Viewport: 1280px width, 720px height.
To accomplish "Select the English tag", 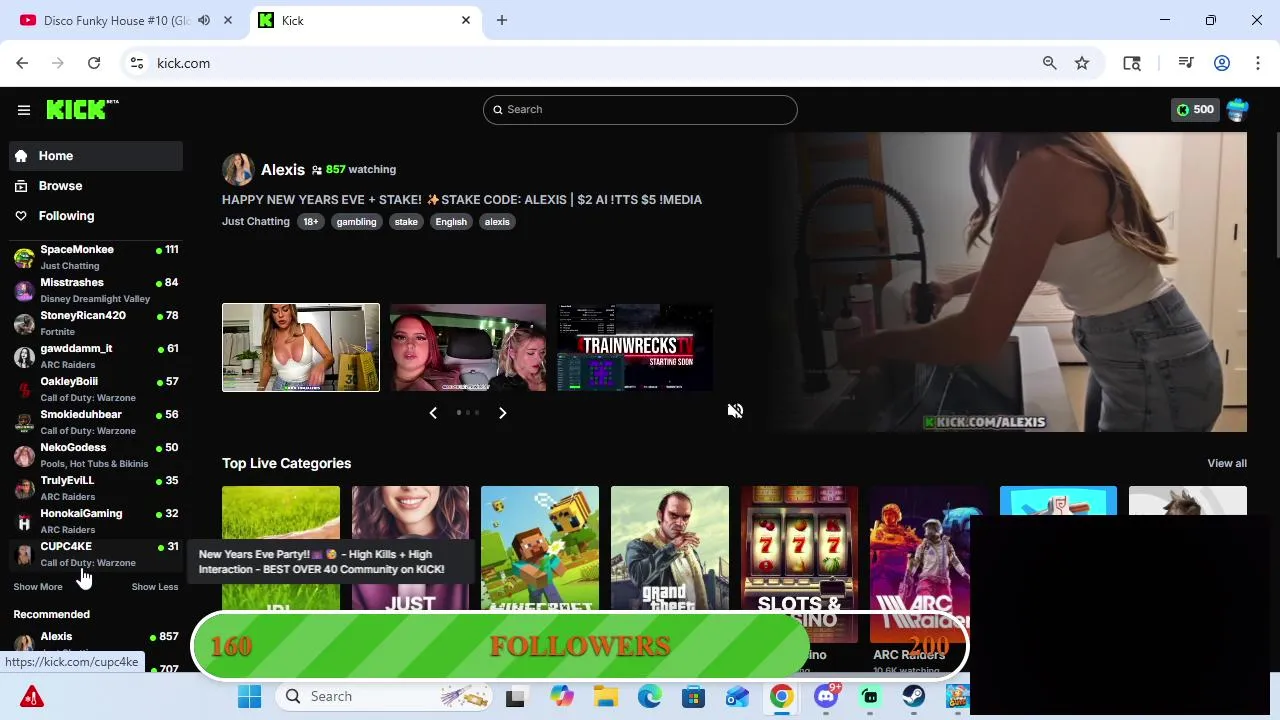I will click(x=451, y=222).
